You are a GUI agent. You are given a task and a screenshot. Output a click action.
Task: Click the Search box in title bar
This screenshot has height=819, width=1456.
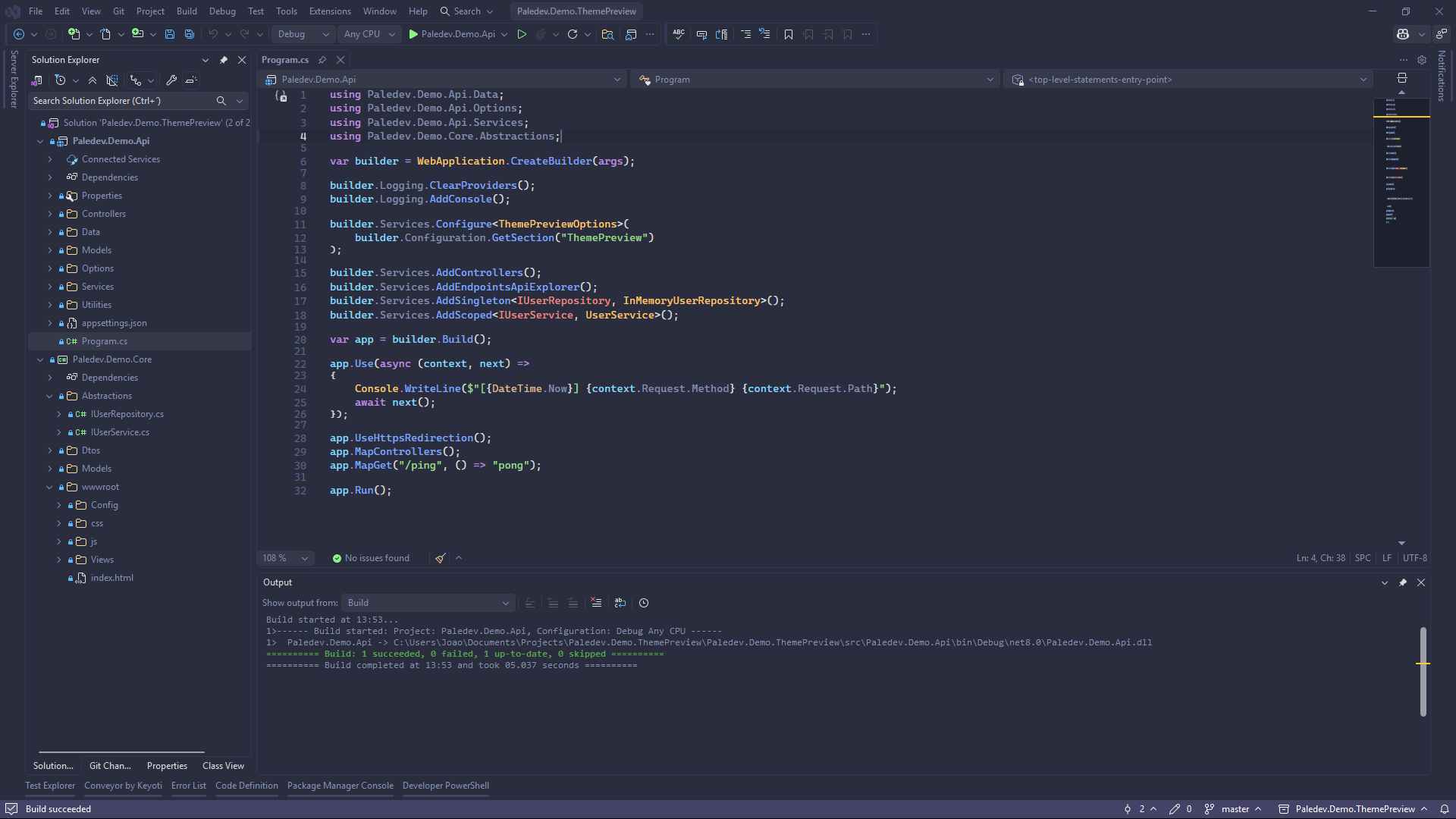coord(466,11)
